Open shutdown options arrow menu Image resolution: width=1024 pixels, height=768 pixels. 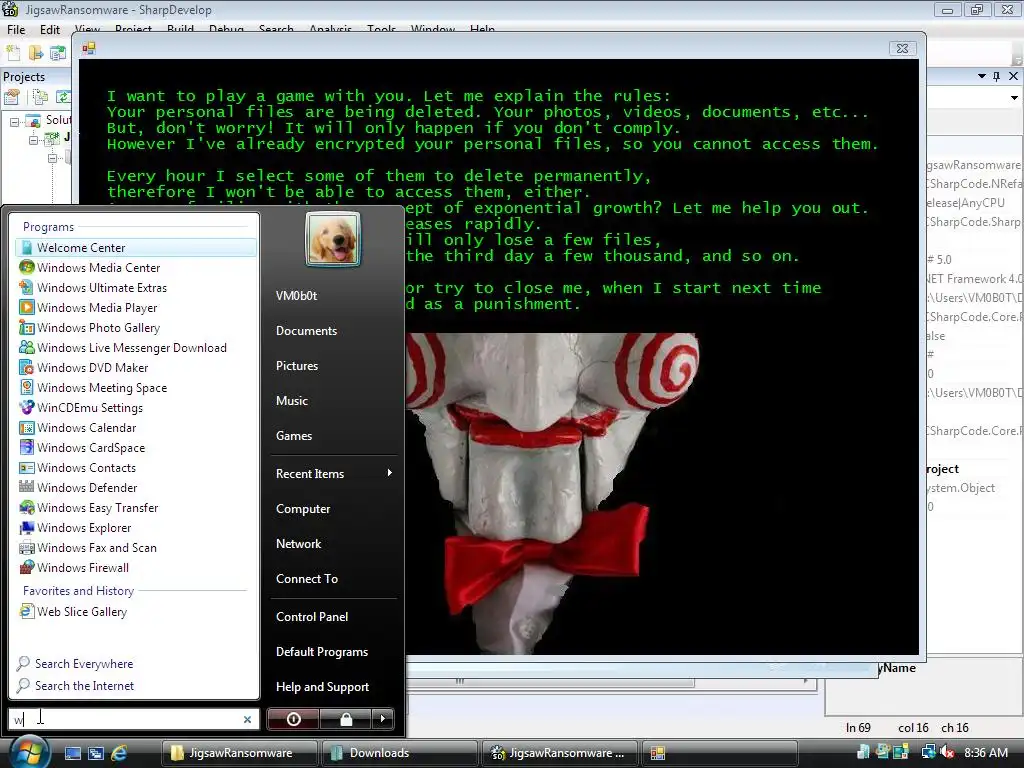(383, 719)
